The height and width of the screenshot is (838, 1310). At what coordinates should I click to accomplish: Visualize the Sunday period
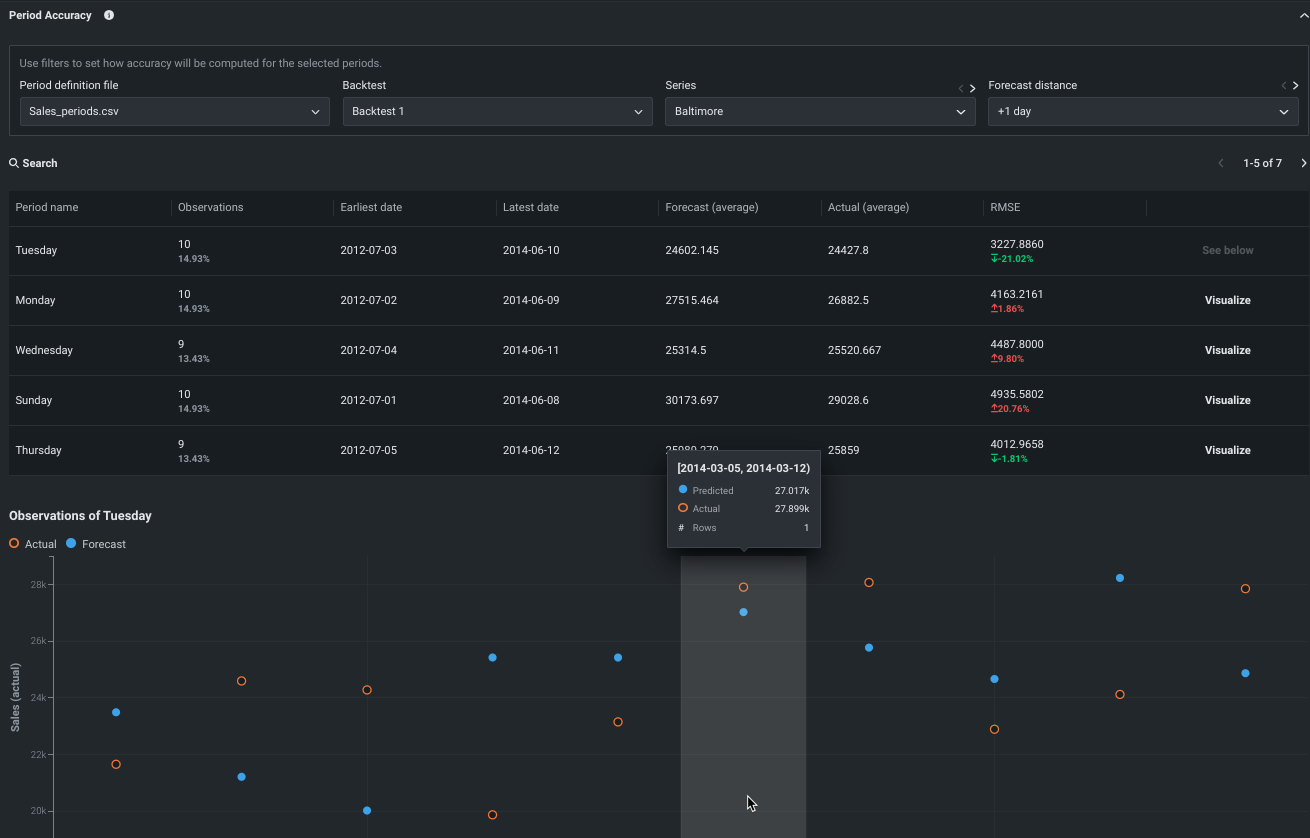[1227, 400]
